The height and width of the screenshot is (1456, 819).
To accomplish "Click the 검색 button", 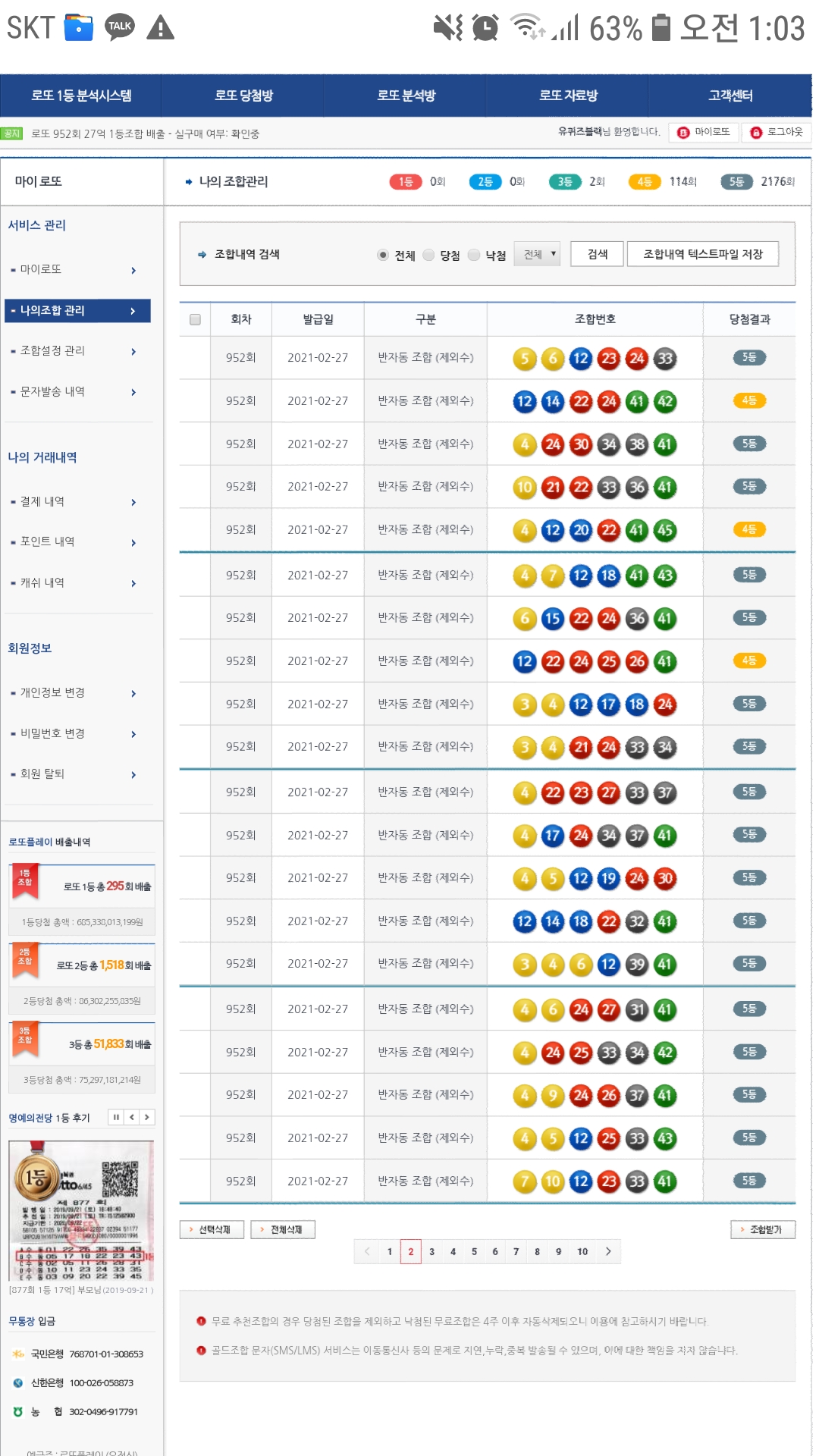I will [x=598, y=254].
